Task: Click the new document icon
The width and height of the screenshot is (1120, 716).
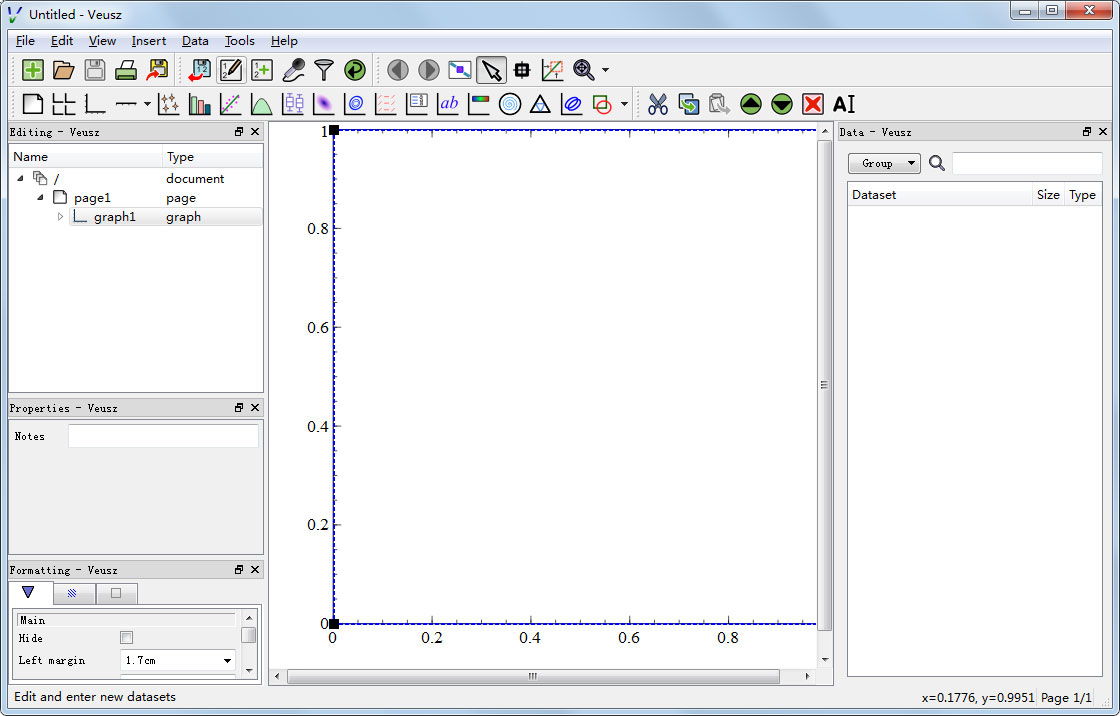Action: pos(33,70)
